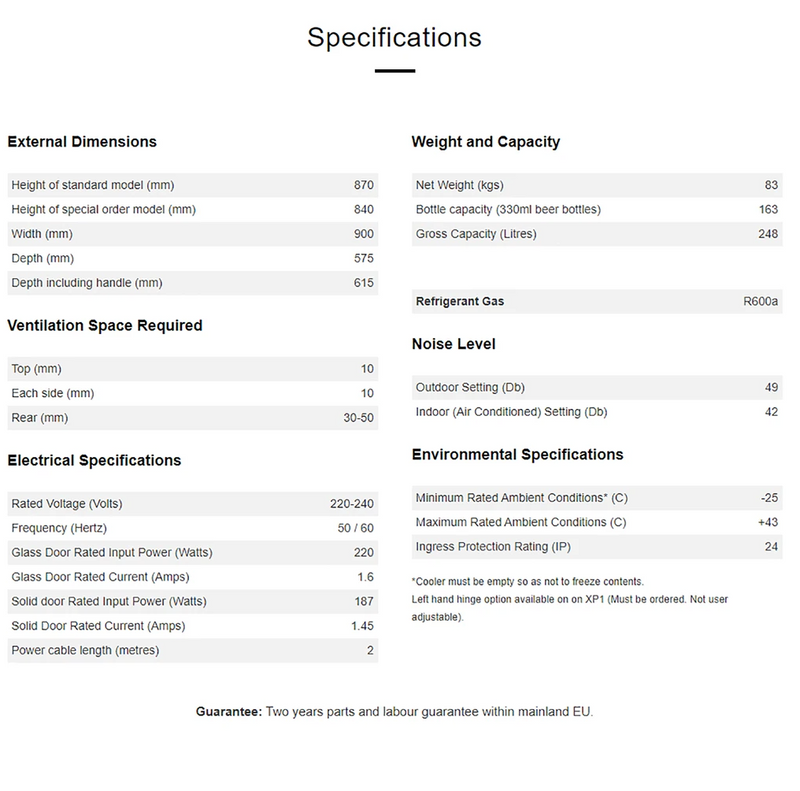Click the Ventilation Space Required heading
Screen dimensions: 800x791
click(105, 325)
